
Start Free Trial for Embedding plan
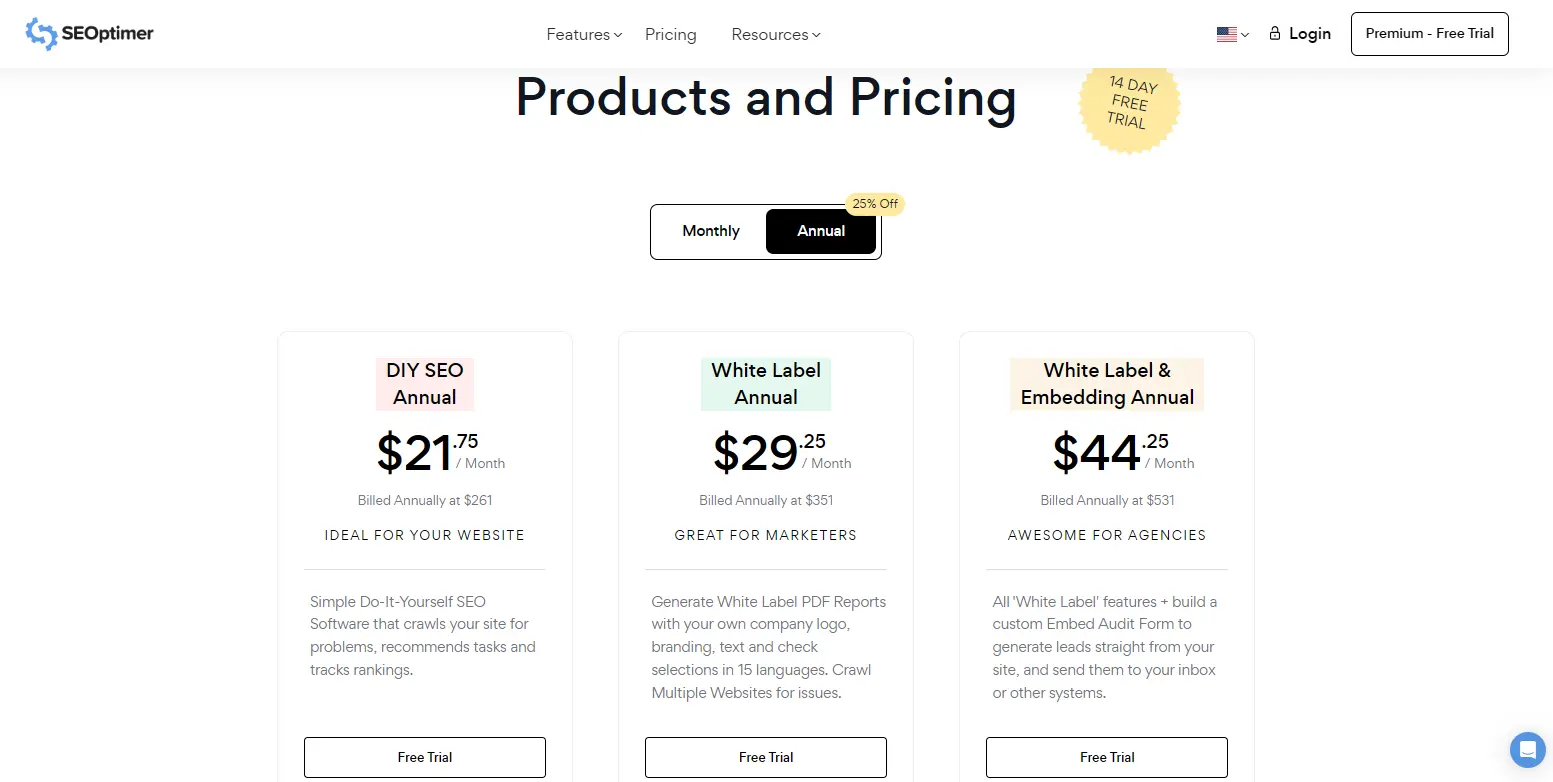click(1107, 757)
